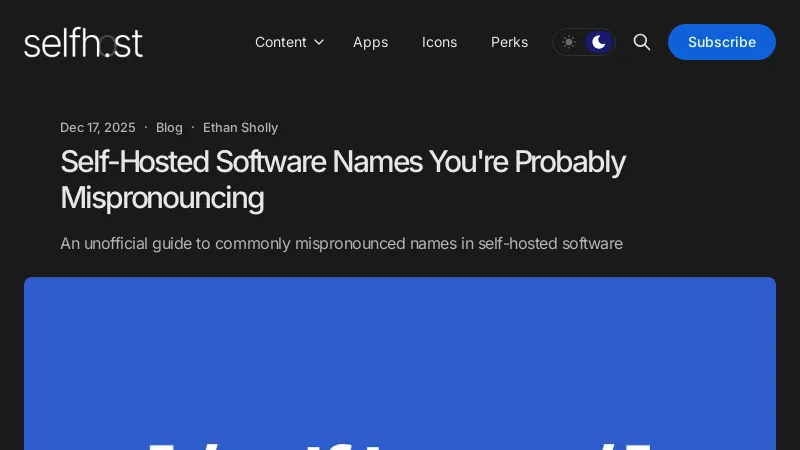Click the white text inside hero banner
The height and width of the screenshot is (450, 800).
(400, 442)
